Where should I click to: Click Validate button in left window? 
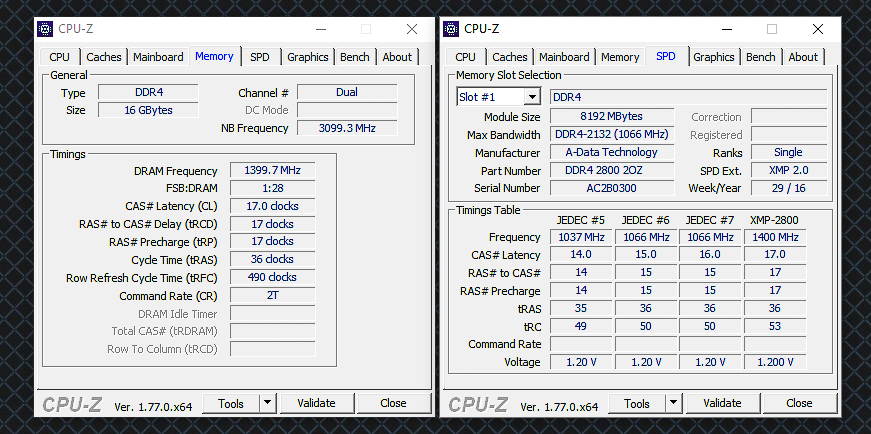(x=317, y=403)
